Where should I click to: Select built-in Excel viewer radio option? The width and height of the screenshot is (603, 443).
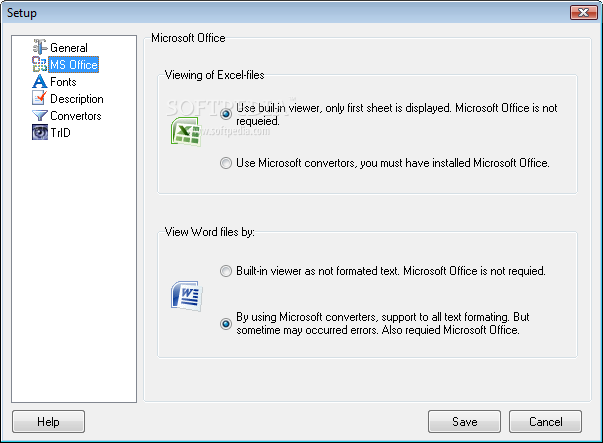tap(226, 114)
